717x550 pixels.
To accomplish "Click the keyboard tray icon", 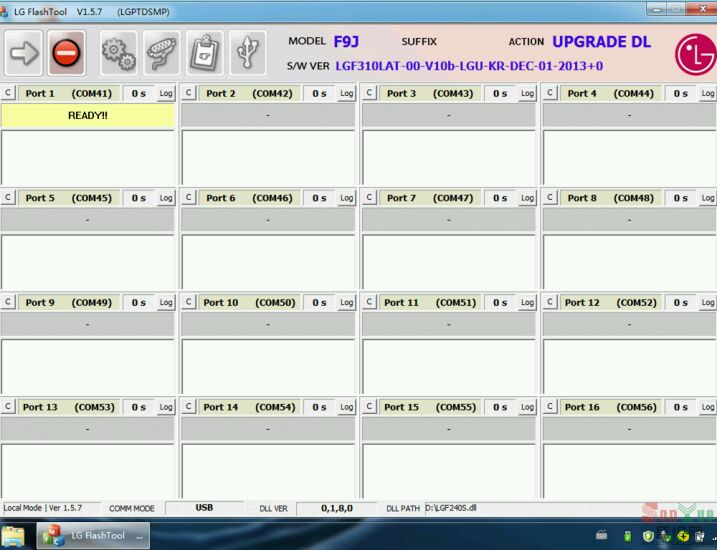I will [x=601, y=534].
